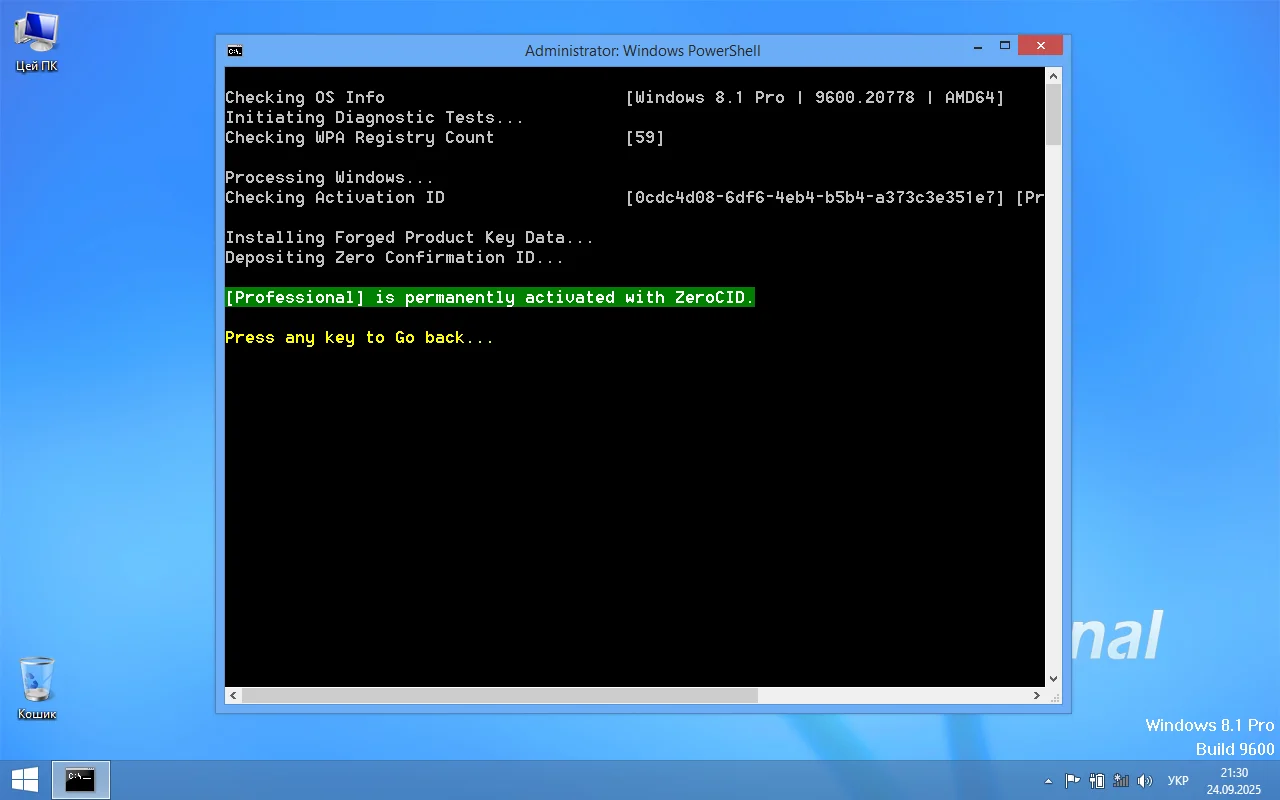Click the PowerShell taskbar button

pyautogui.click(x=80, y=780)
